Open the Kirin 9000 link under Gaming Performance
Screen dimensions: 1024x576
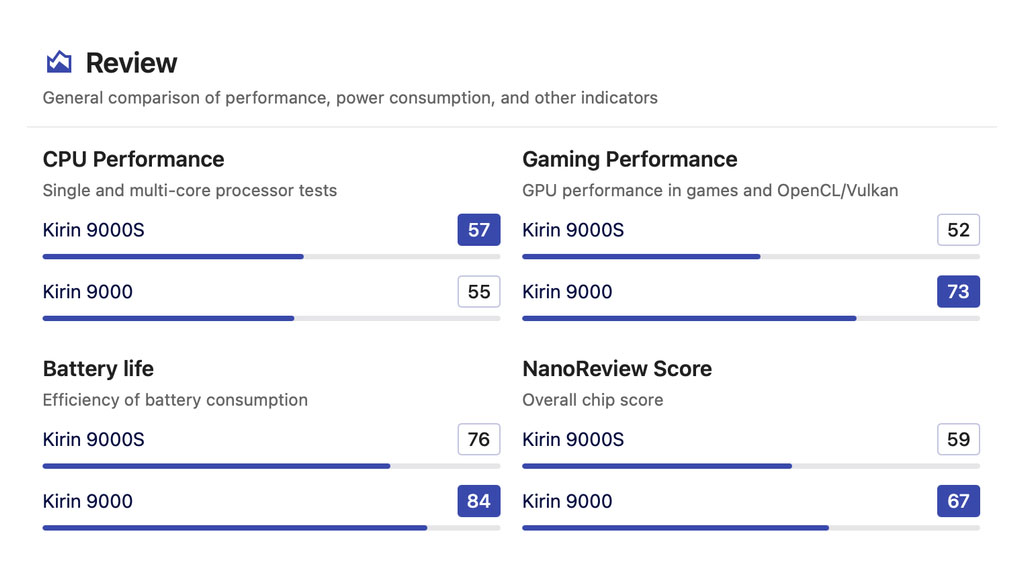click(x=567, y=292)
